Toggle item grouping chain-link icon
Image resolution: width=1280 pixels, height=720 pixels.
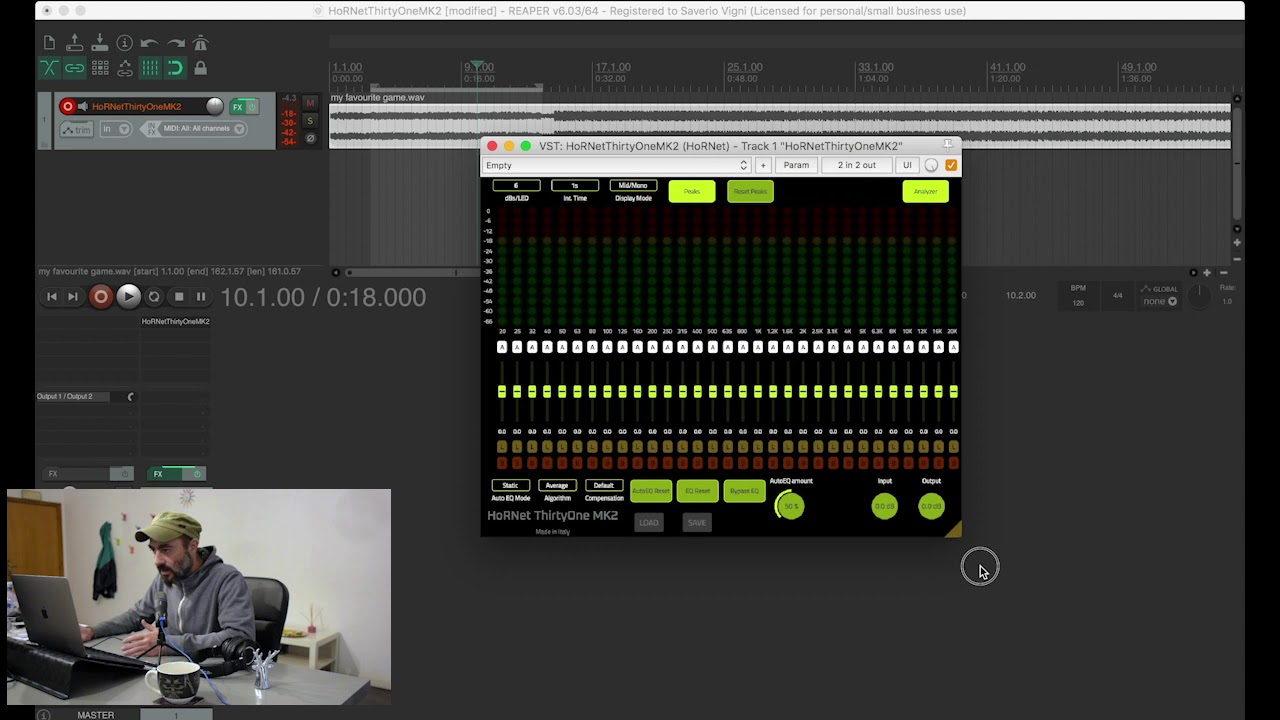[75, 68]
